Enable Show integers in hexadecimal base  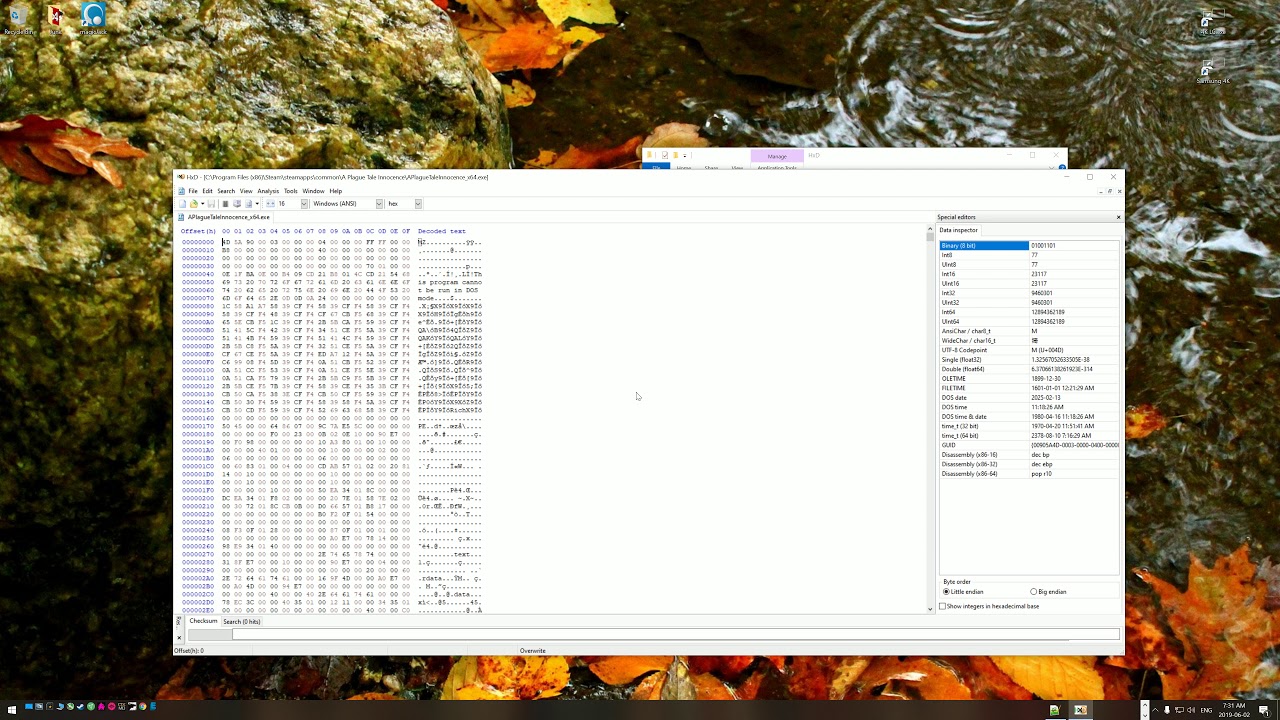click(989, 606)
